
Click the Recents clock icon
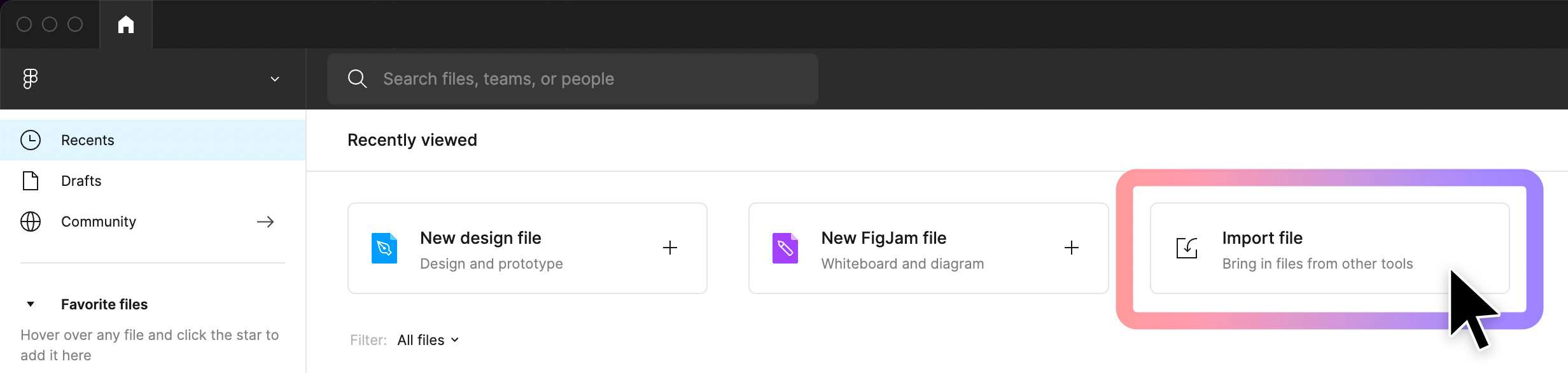[x=31, y=140]
